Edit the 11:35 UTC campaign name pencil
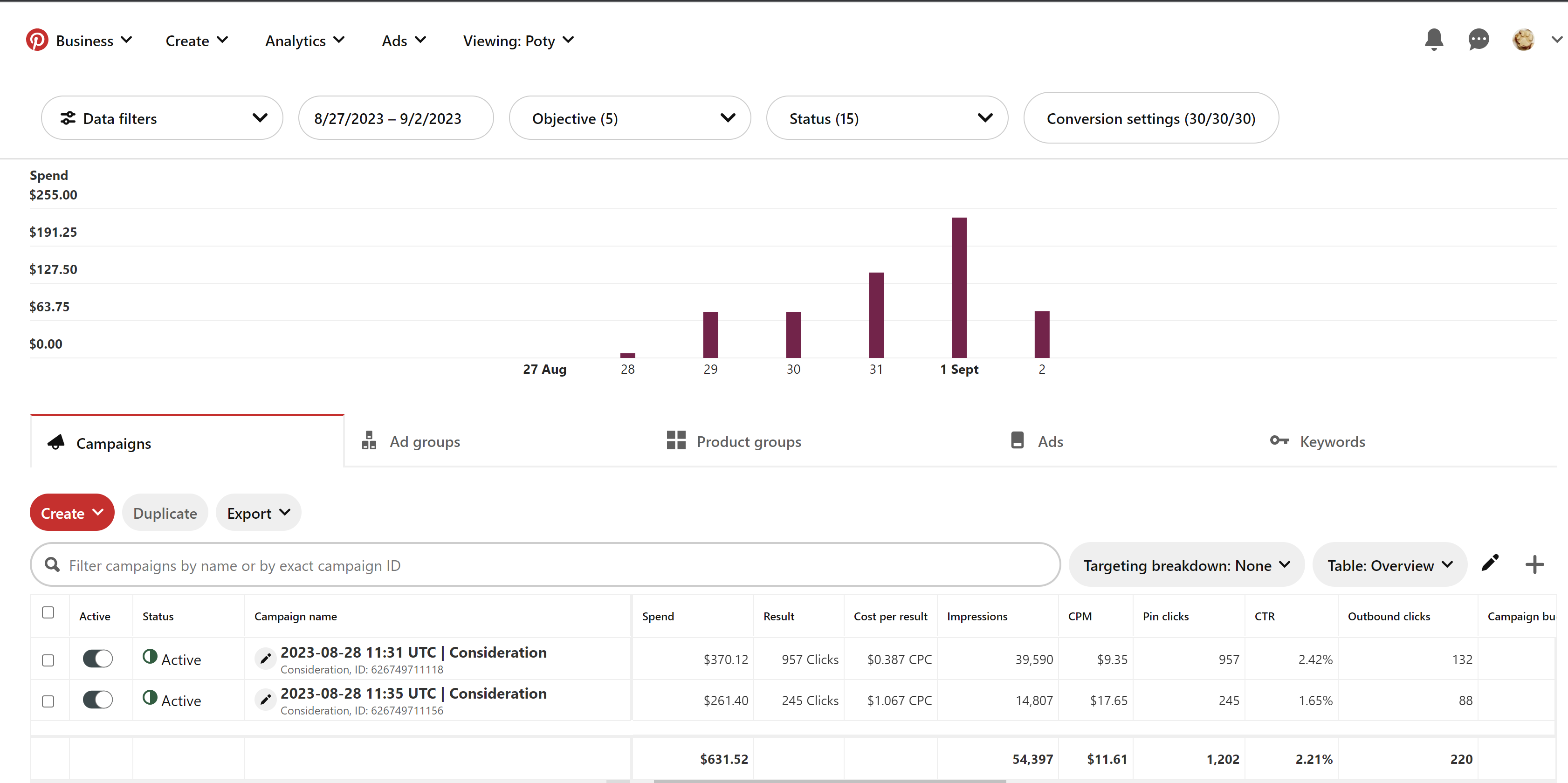1568x783 pixels. pos(265,700)
